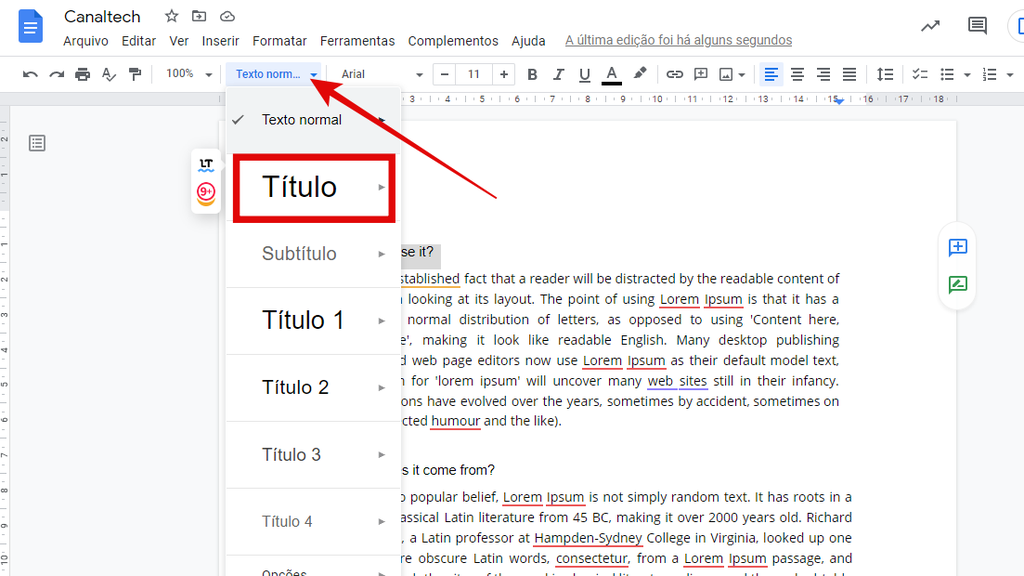
Task: Open the Formatar menu
Action: pos(279,41)
